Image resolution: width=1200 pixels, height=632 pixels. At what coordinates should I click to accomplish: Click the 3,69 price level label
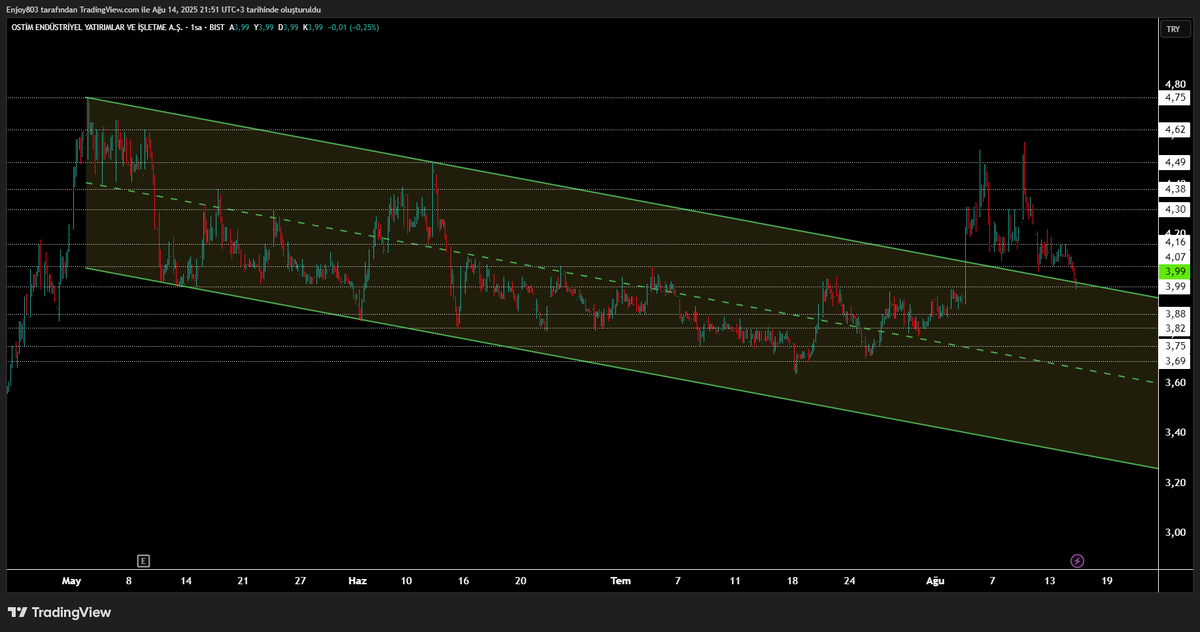pos(1175,361)
